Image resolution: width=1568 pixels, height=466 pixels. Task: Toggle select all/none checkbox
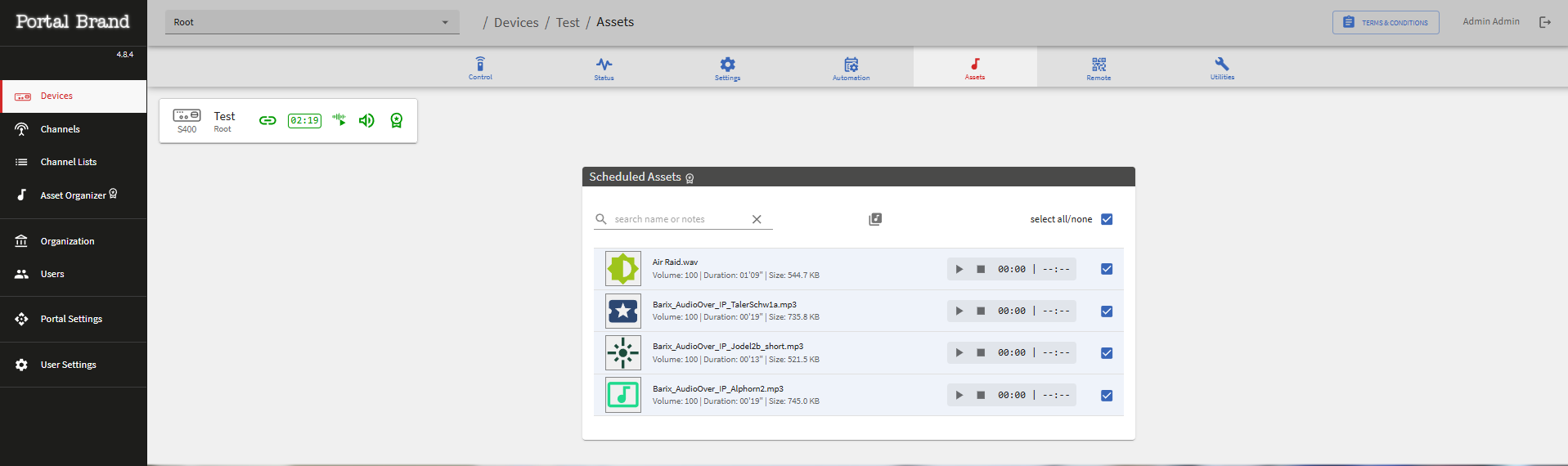pos(1107,219)
